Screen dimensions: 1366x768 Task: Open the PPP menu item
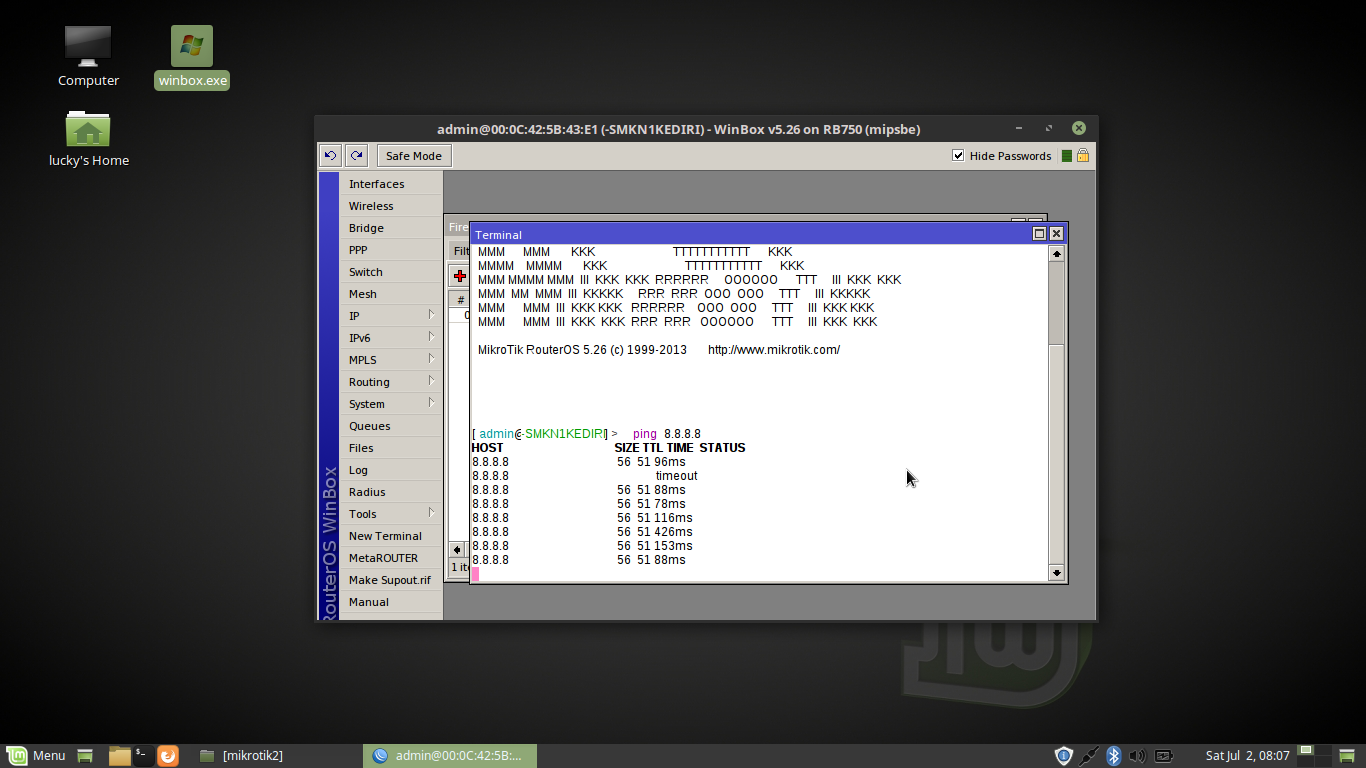point(391,250)
